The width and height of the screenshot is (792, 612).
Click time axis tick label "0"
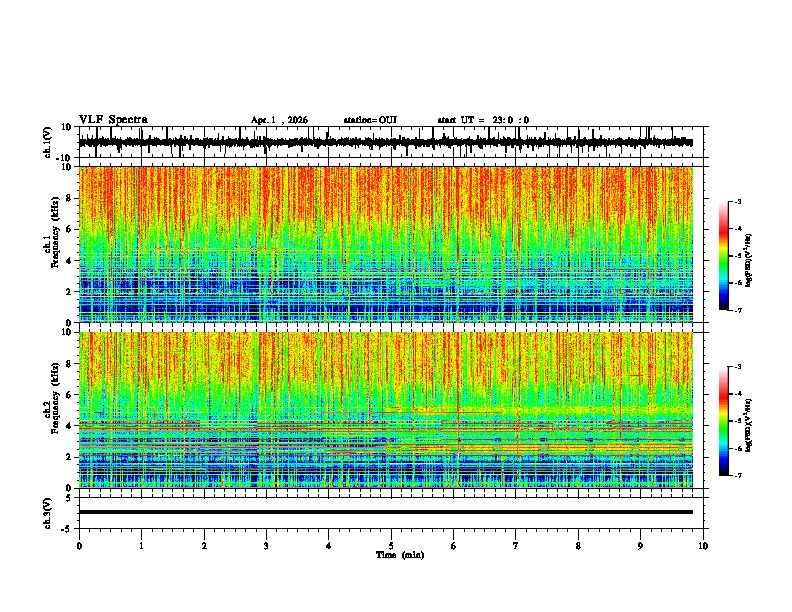(79, 546)
